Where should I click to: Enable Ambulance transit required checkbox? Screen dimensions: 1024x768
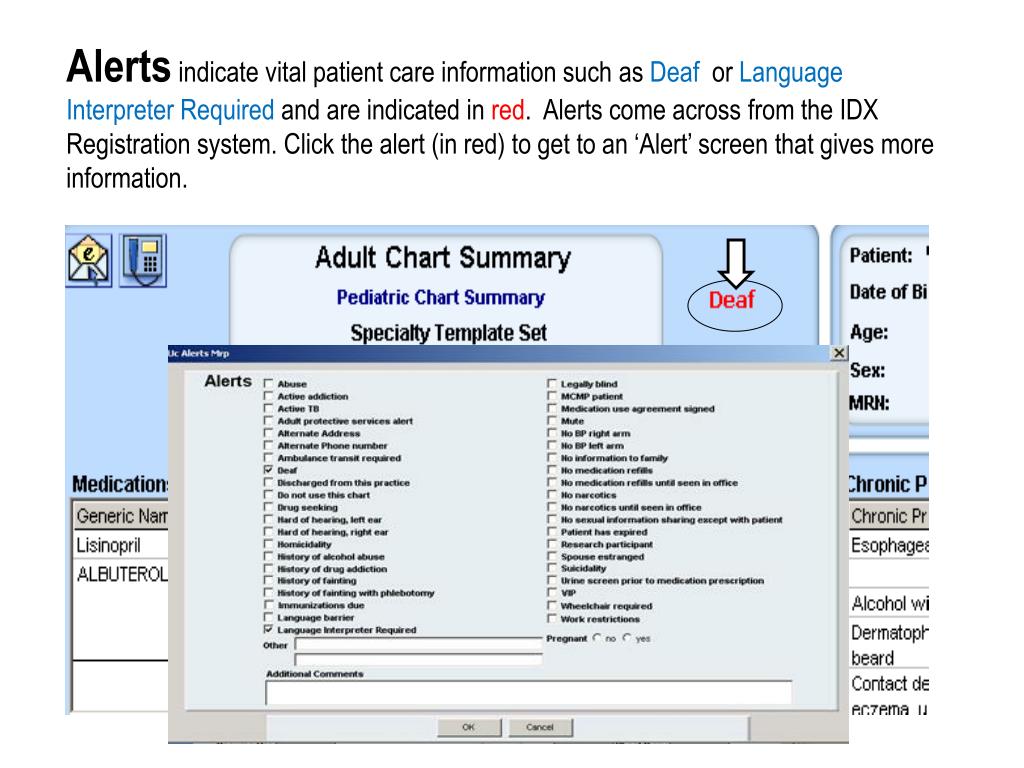pyautogui.click(x=268, y=458)
